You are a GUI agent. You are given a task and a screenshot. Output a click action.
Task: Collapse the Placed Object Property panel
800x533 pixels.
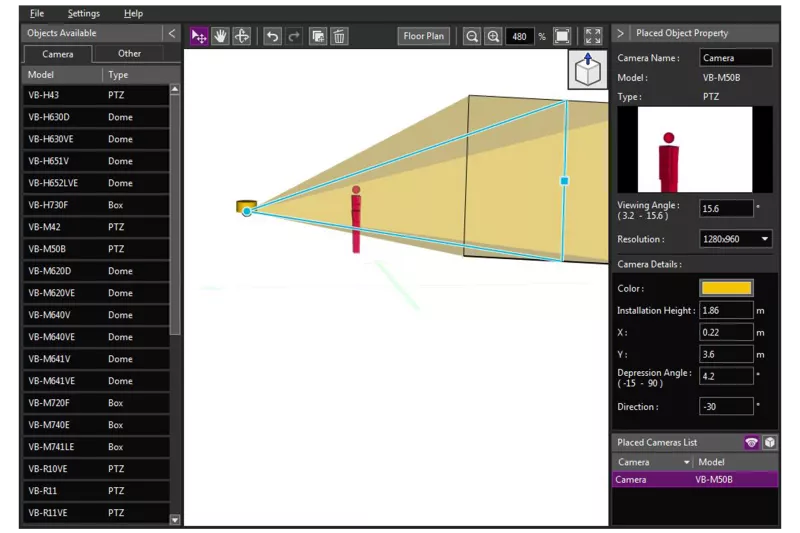(x=620, y=33)
